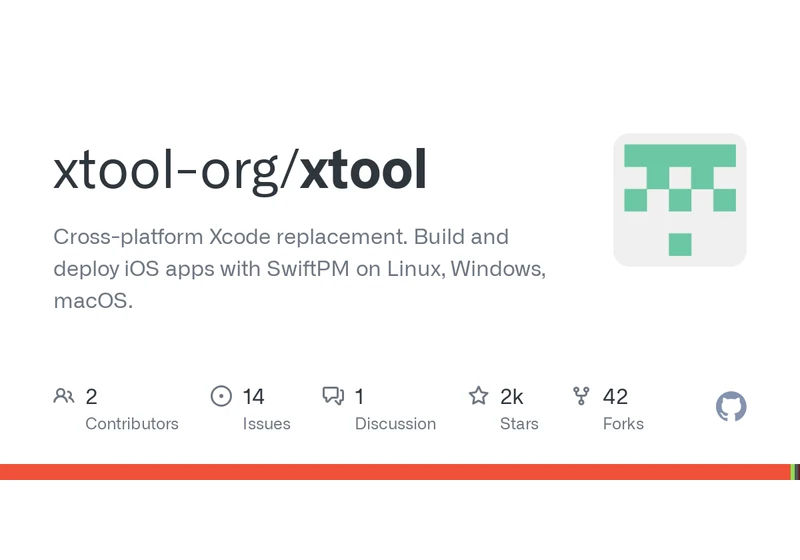Click the '2k' stars count
Viewport: 800px width, 560px height.
tap(512, 397)
